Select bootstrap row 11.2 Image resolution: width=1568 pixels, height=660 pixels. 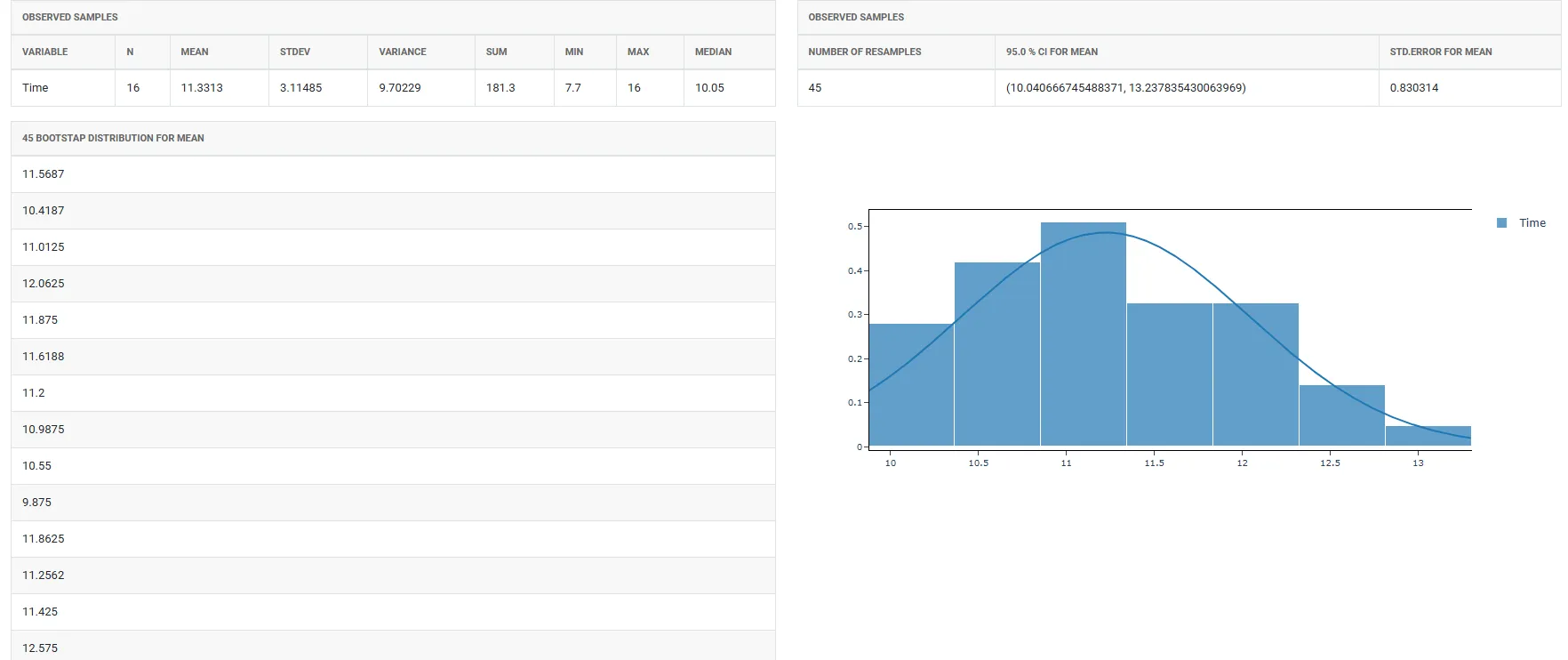click(393, 393)
